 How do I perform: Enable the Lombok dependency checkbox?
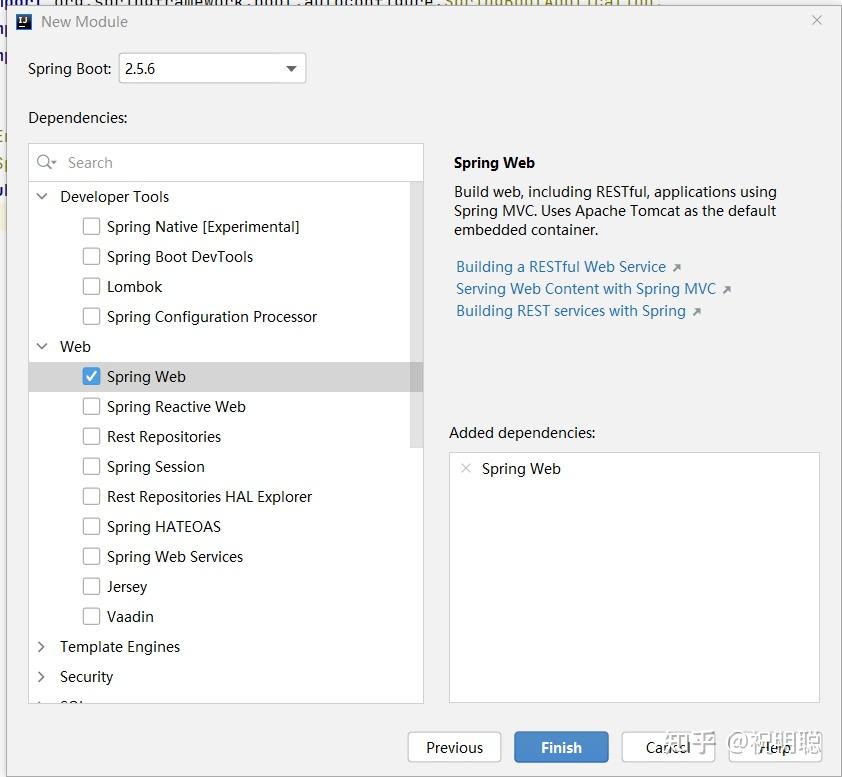[91, 286]
